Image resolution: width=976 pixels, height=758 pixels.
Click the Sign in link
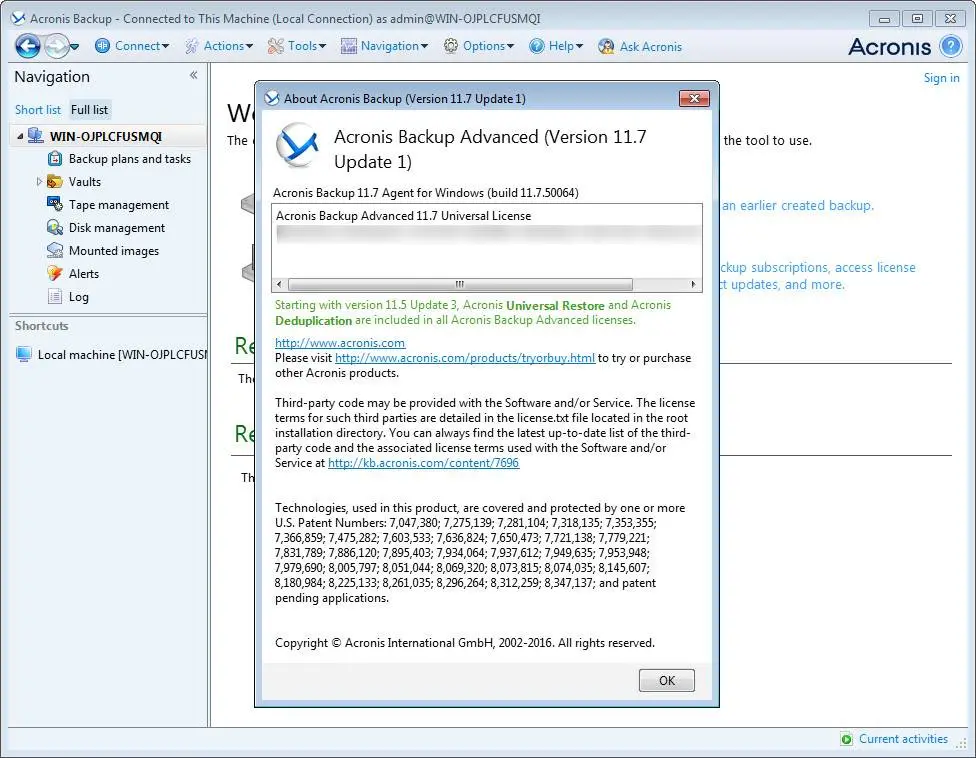click(x=941, y=78)
